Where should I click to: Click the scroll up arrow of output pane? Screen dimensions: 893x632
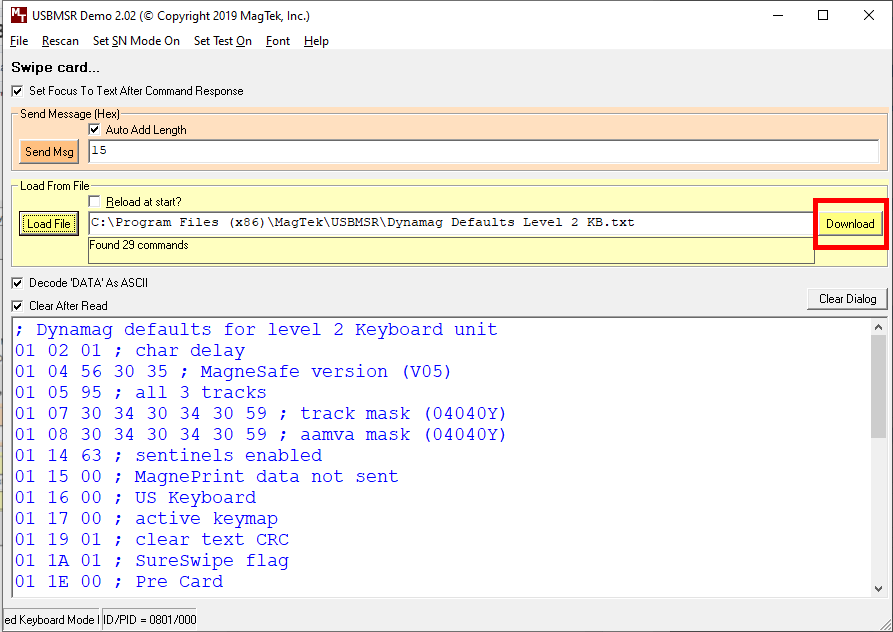pos(878,327)
